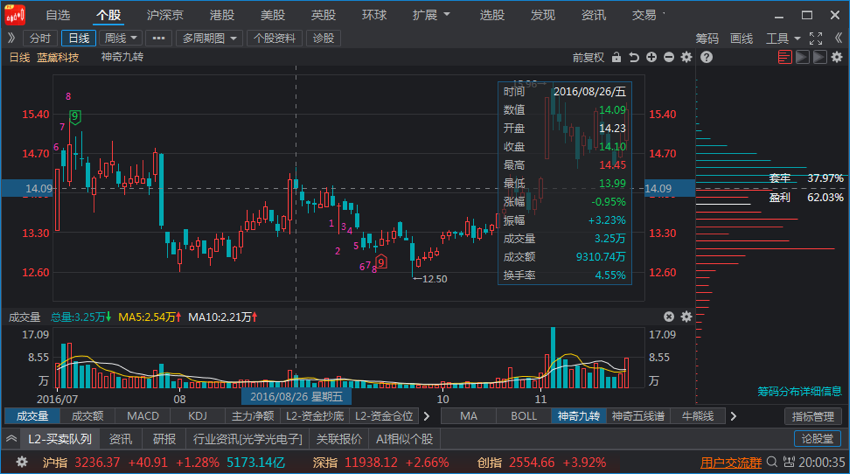Viewport: 850px width, 474px height.
Task: Open chip panel settings gear
Action: coord(837,57)
